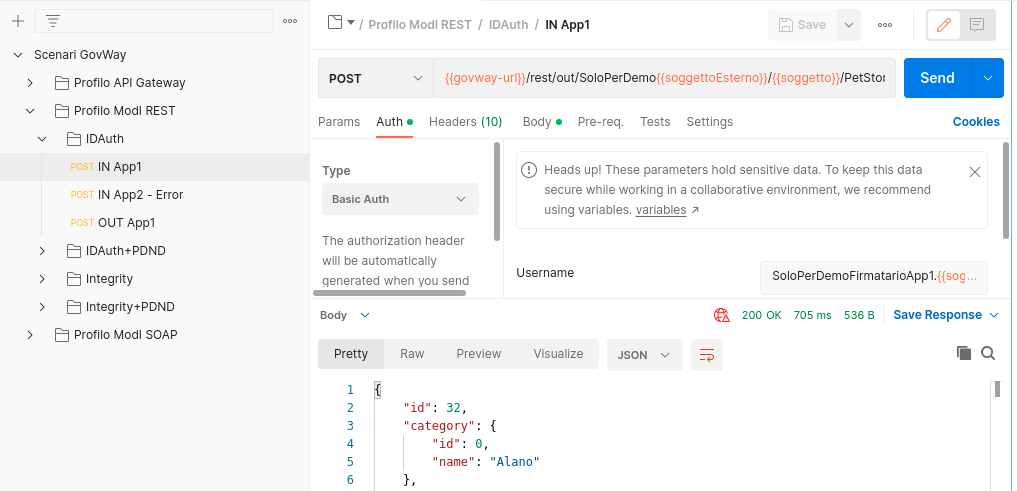Open the Basic Auth type dropdown

click(x=400, y=199)
